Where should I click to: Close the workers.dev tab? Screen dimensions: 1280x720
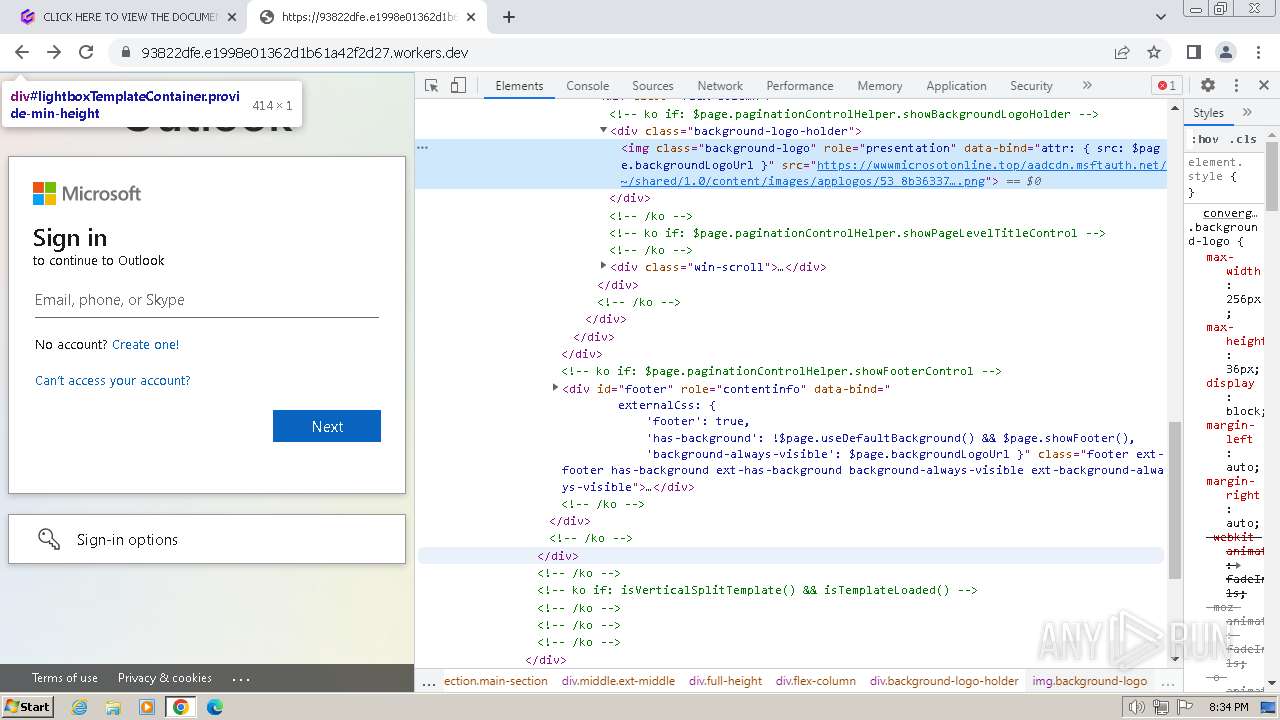(471, 17)
